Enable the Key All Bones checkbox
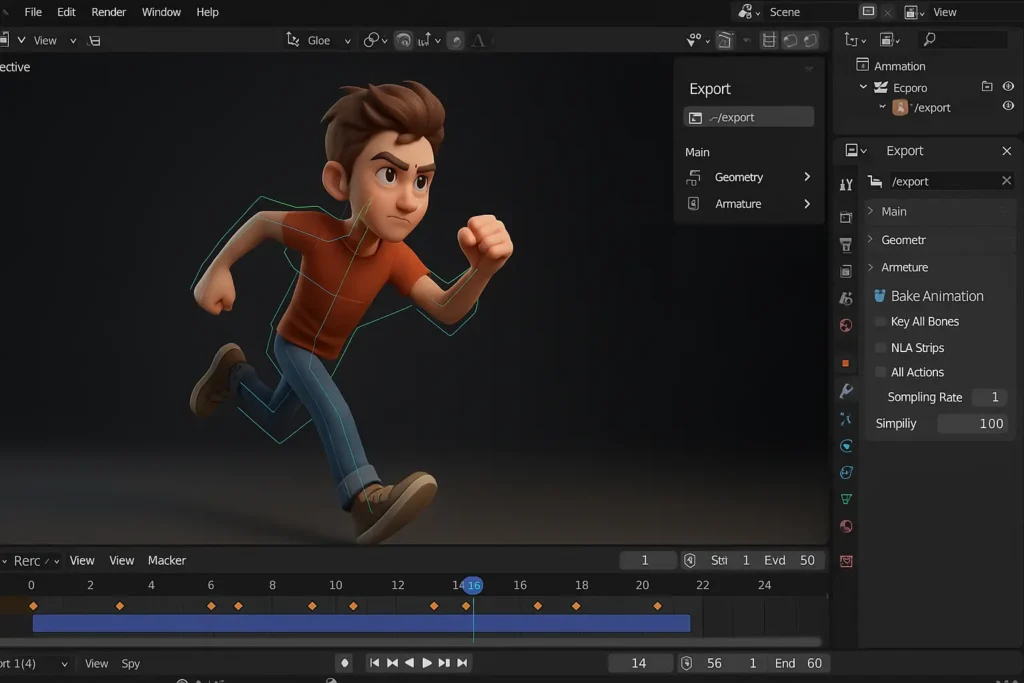The width and height of the screenshot is (1024, 683). coord(880,321)
